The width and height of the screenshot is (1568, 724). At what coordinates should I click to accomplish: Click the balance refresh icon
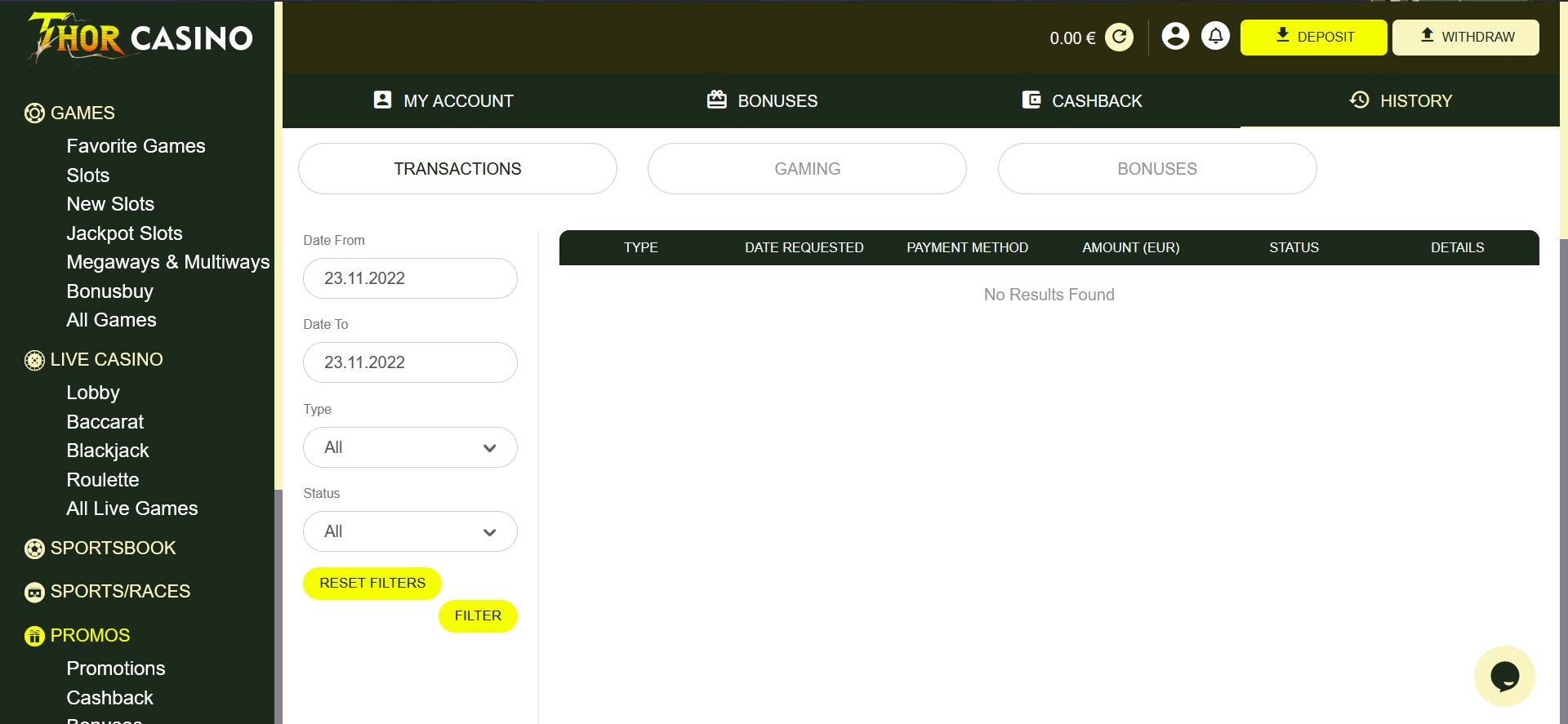[1119, 38]
